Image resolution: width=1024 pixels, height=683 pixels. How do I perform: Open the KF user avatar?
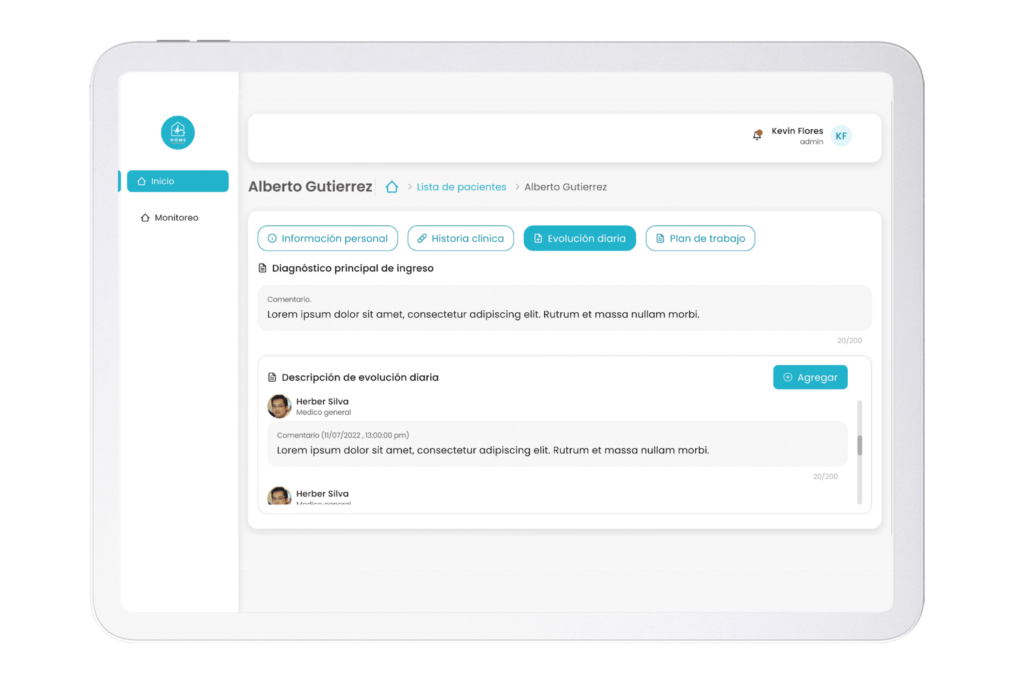click(x=841, y=136)
